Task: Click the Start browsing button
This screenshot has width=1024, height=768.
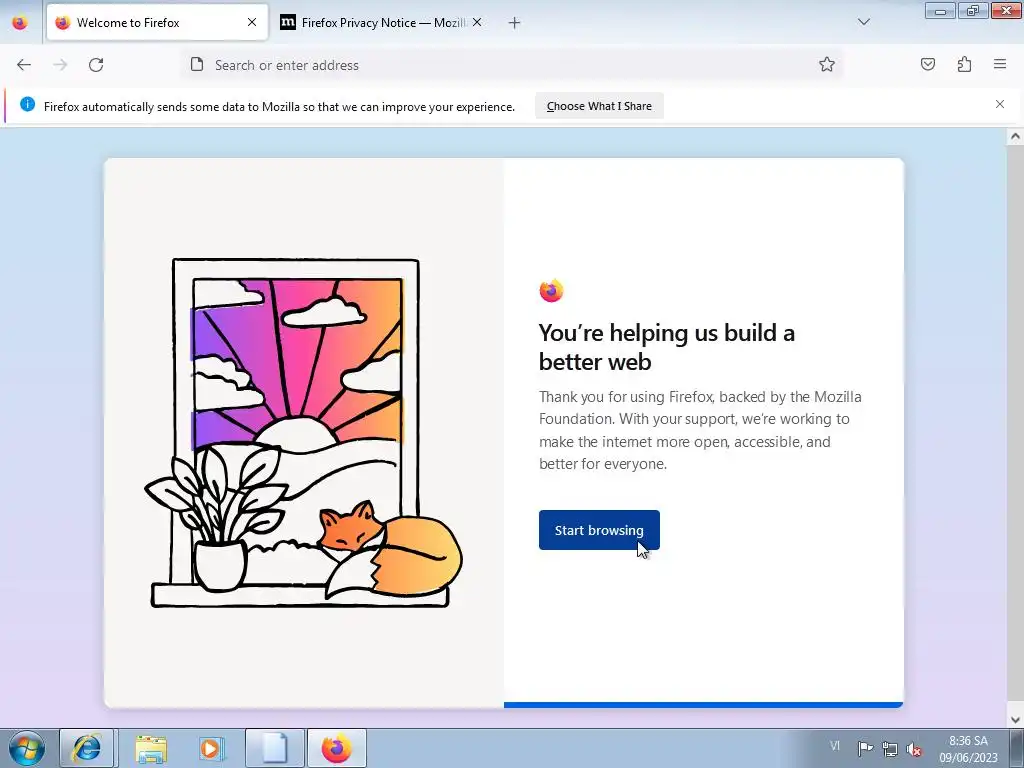Action: click(x=599, y=530)
